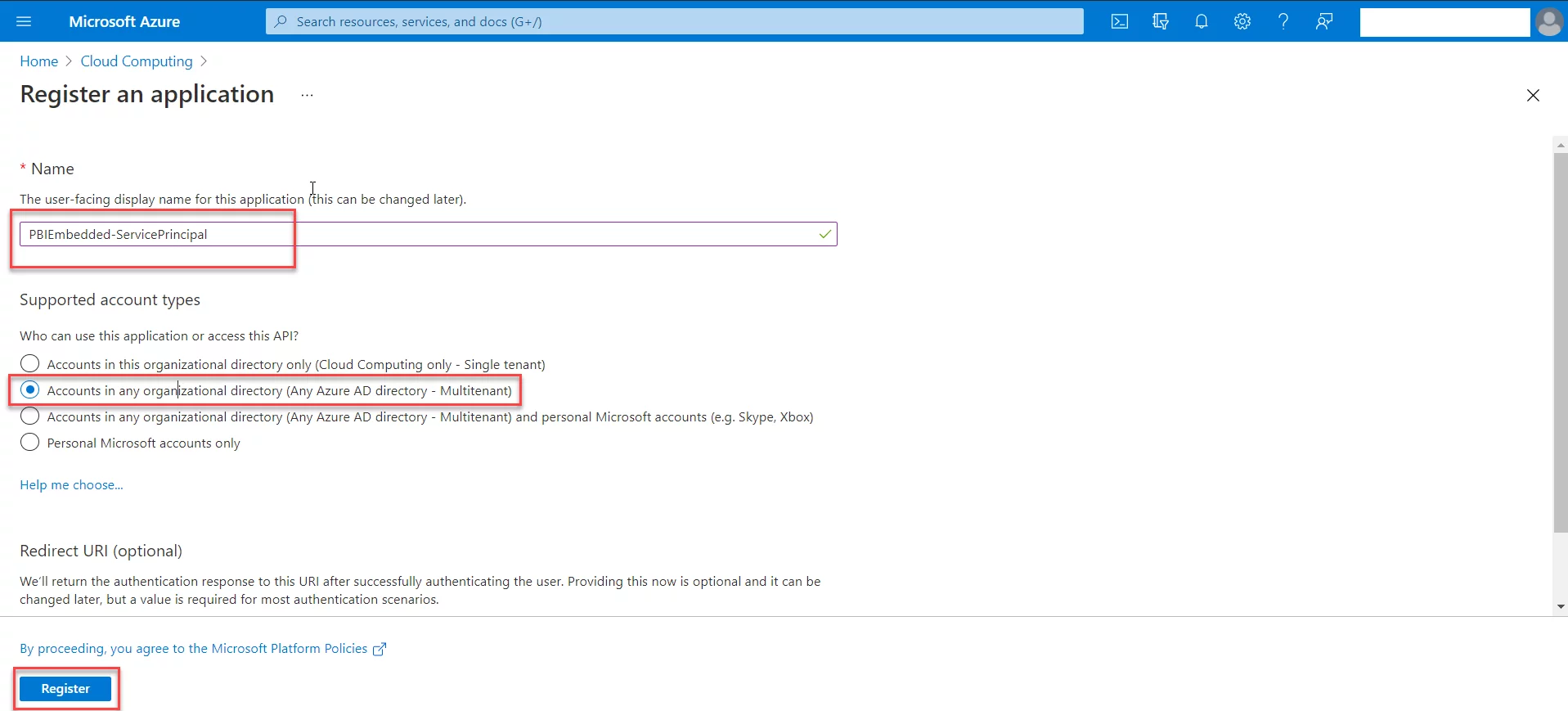Image resolution: width=1568 pixels, height=711 pixels.
Task: Select the Any Azure AD directory Multitenant radio
Action: 30,389
